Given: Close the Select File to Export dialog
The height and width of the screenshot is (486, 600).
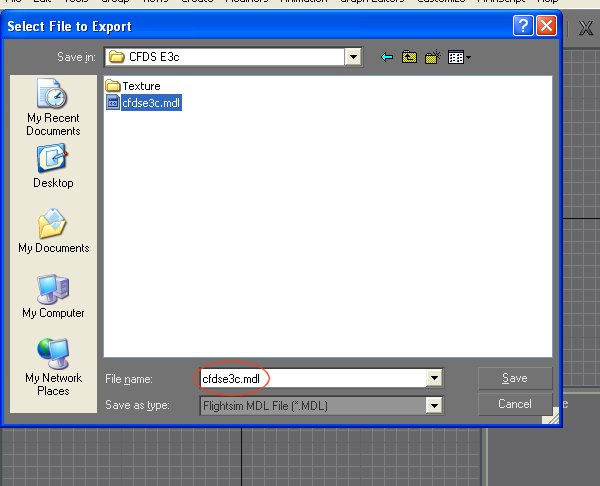Looking at the screenshot, I should [546, 26].
